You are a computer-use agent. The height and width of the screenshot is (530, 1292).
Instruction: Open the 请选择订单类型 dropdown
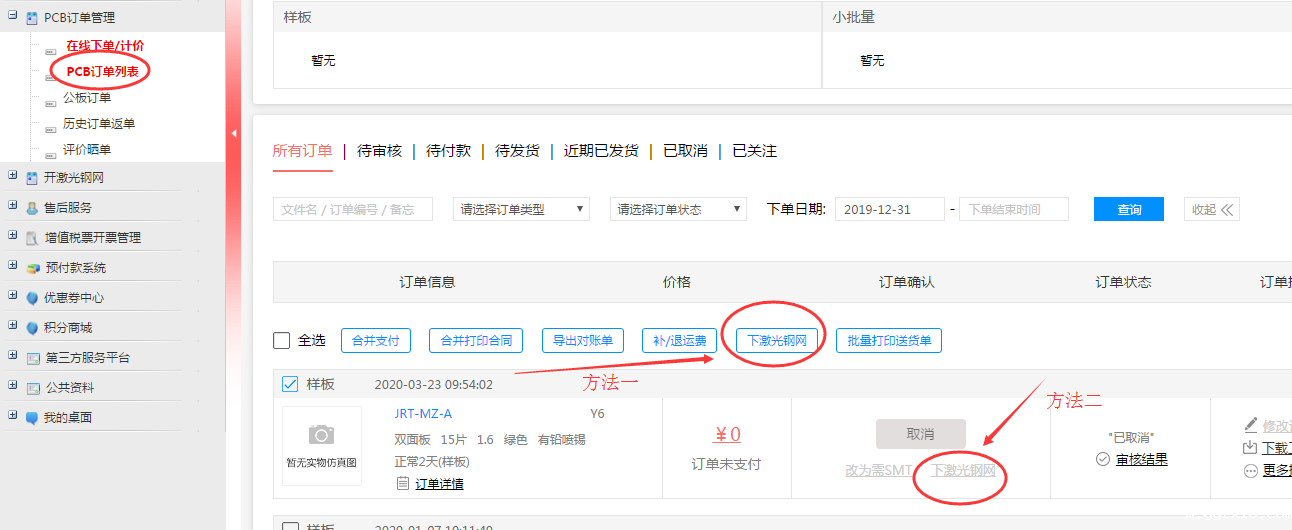(521, 209)
